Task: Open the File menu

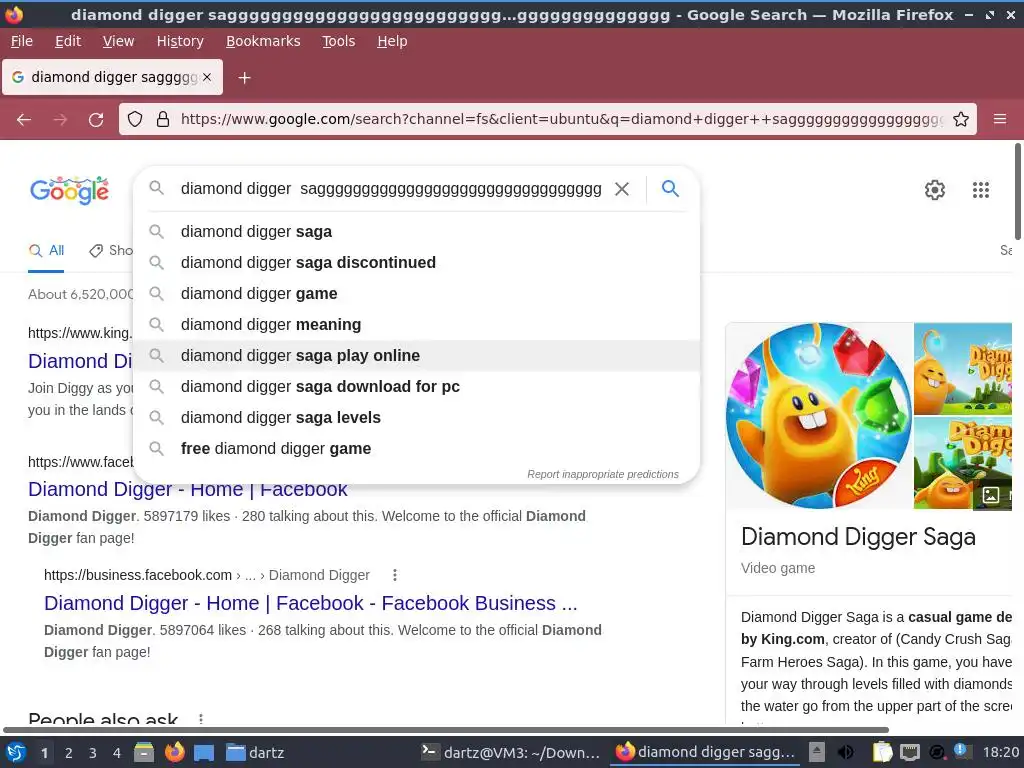Action: click(22, 41)
